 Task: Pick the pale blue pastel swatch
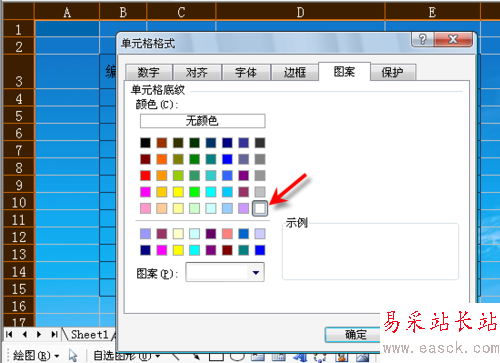tap(227, 209)
